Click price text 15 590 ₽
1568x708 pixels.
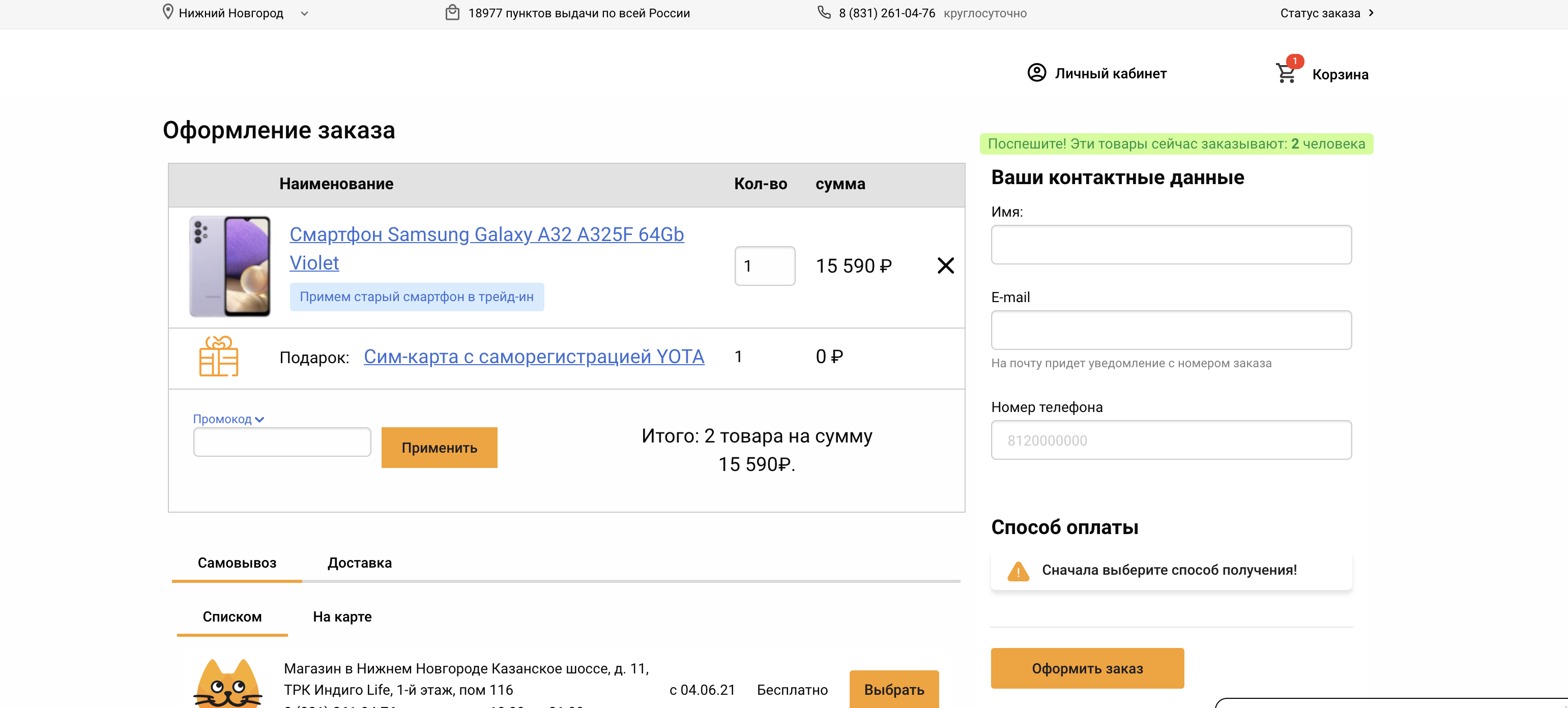(x=853, y=266)
